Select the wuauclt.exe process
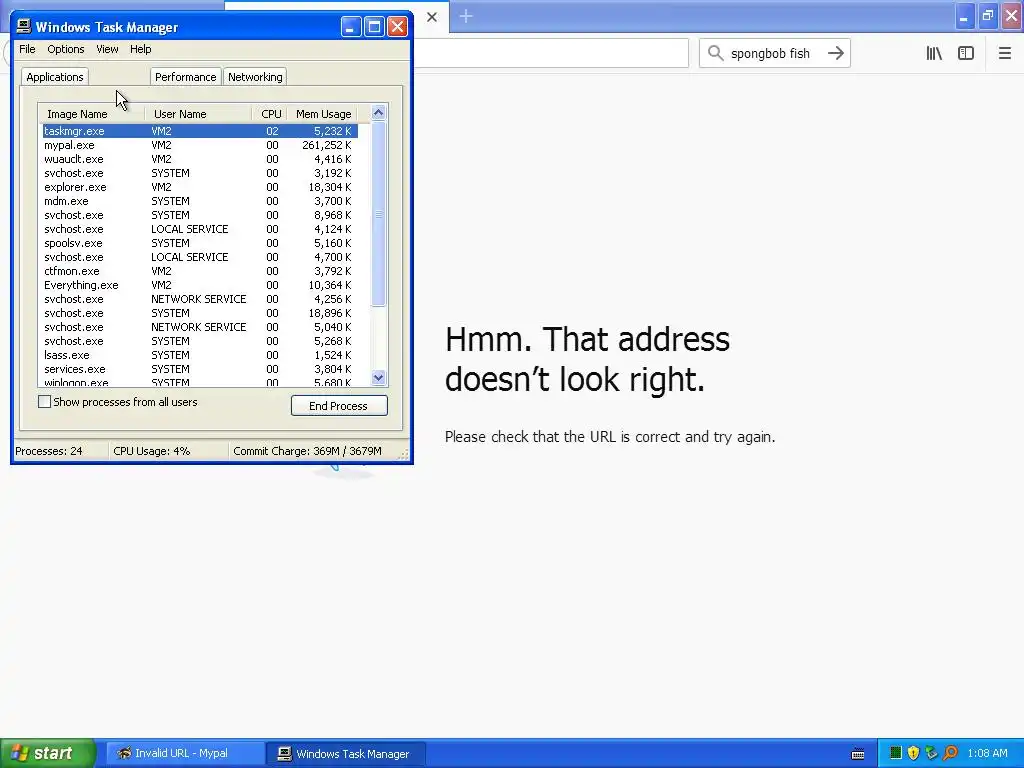Screen dimensions: 1024x768 [200, 159]
